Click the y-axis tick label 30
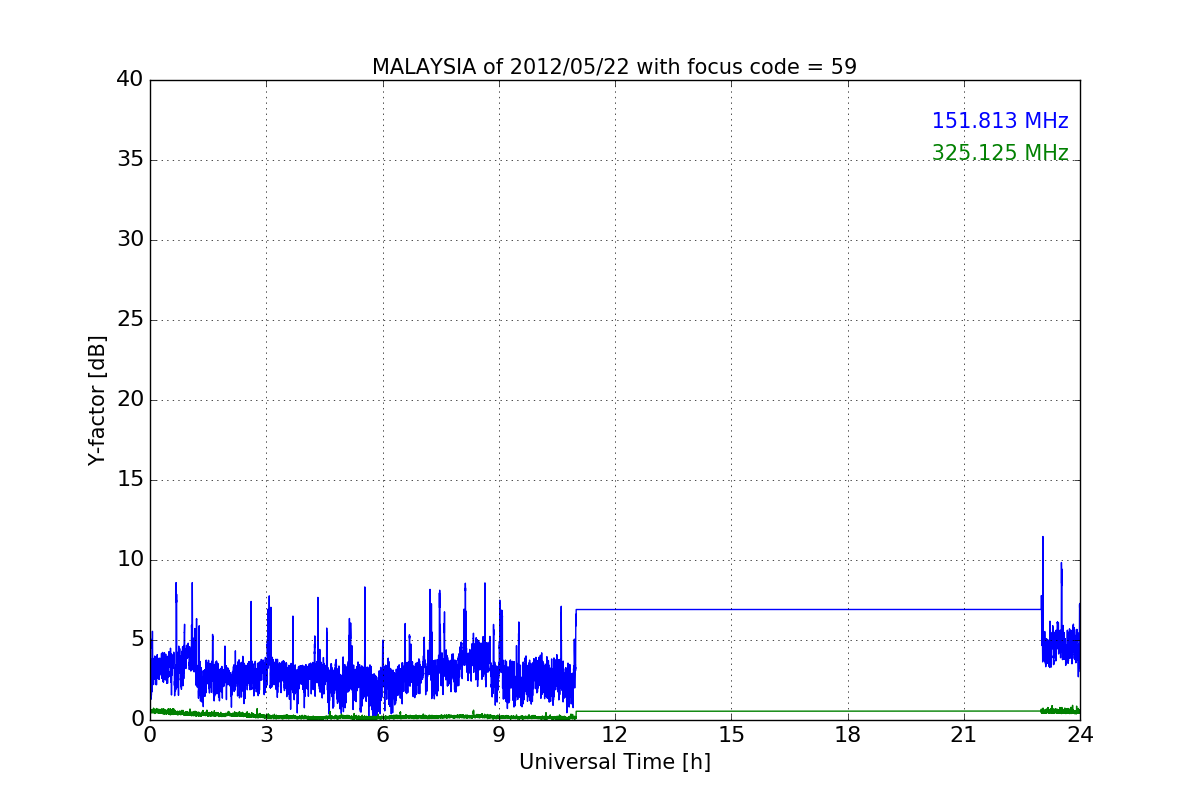The image size is (1200, 800). 130,239
